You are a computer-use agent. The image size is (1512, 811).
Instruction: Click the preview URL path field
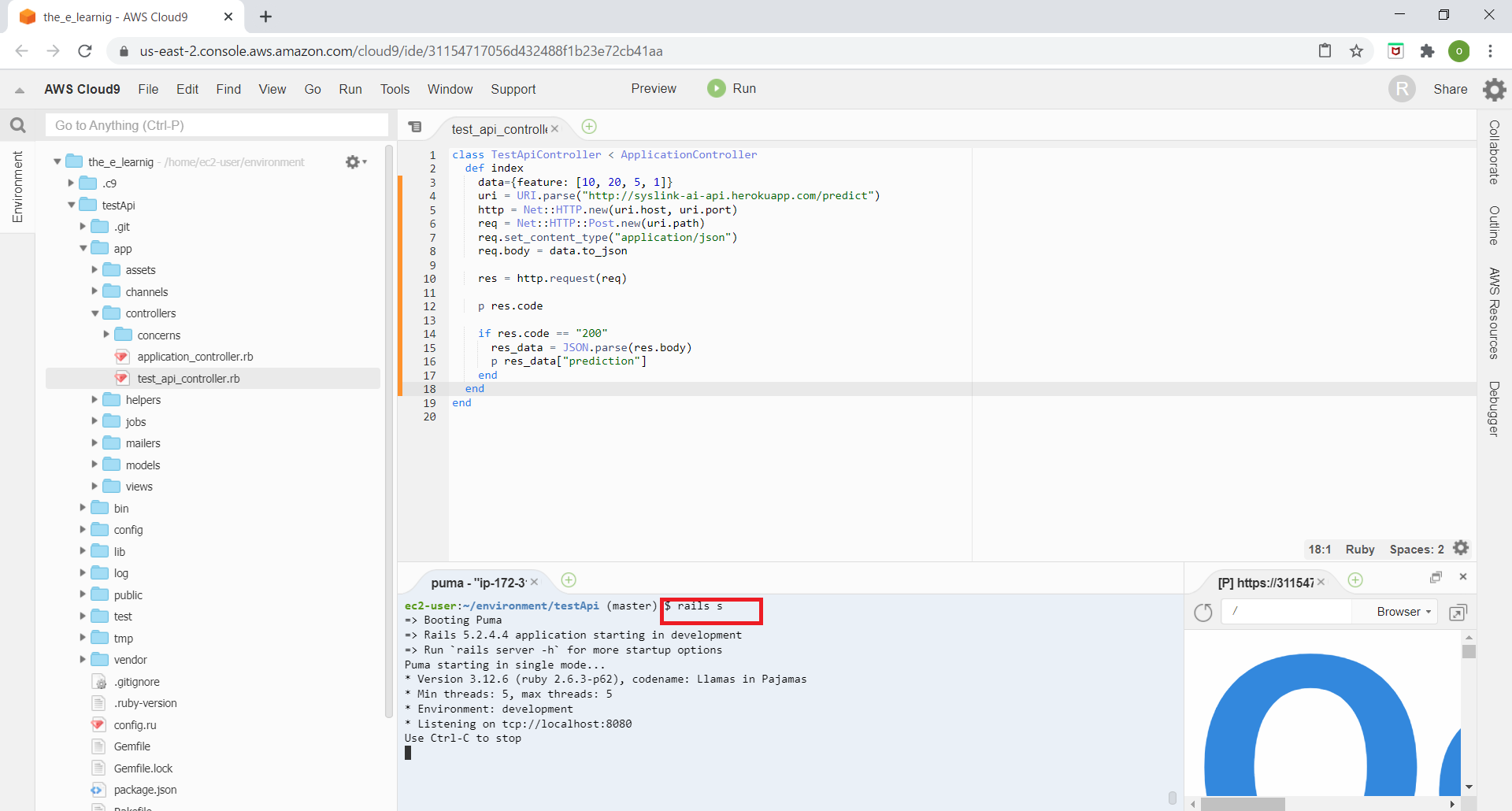tap(1286, 612)
